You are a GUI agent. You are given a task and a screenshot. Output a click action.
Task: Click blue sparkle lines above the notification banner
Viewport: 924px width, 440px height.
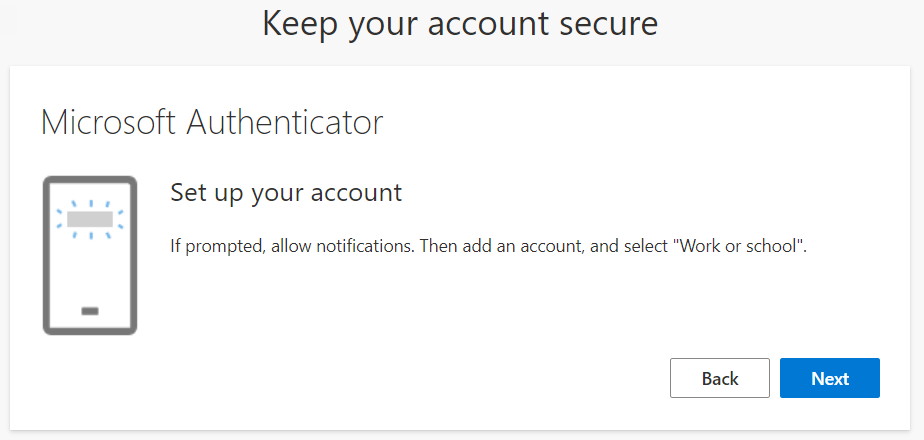[90, 204]
